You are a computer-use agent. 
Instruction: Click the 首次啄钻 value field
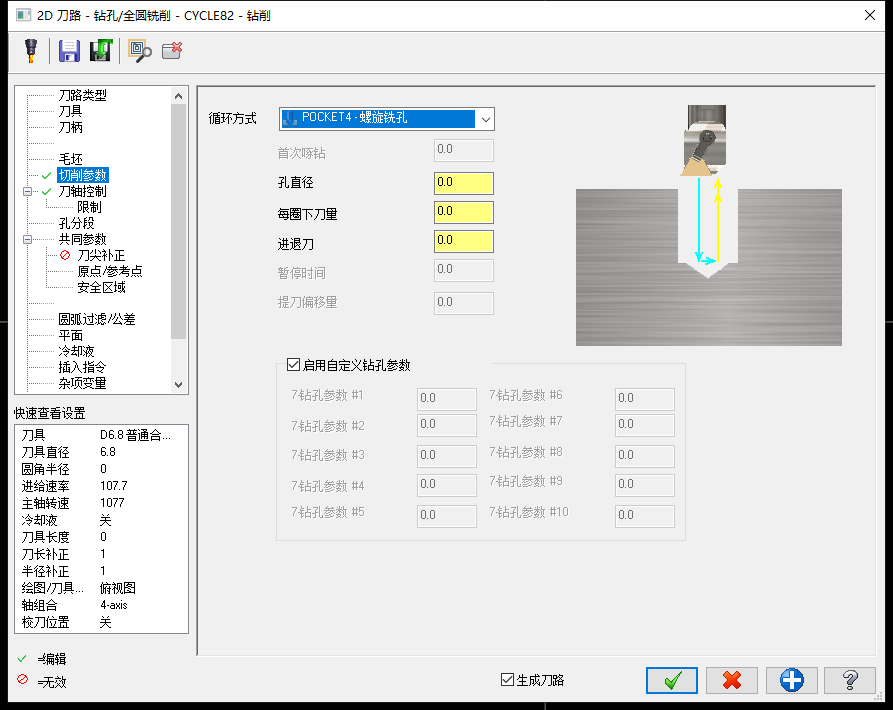point(463,150)
